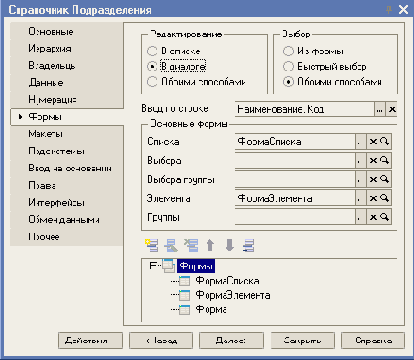Select Быстрый выбор option

(288, 66)
